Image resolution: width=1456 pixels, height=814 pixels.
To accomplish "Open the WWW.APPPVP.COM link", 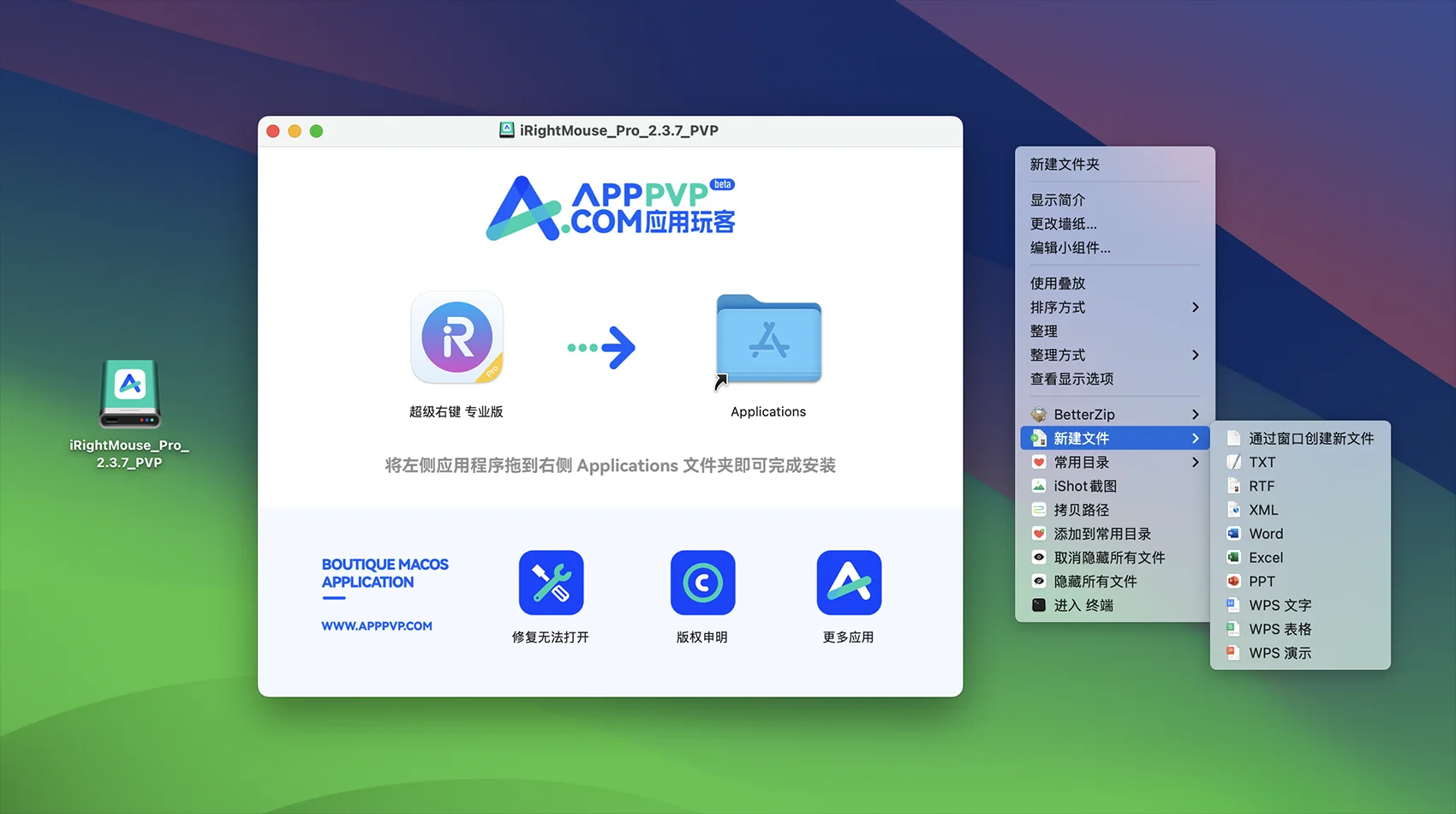I will pos(377,626).
